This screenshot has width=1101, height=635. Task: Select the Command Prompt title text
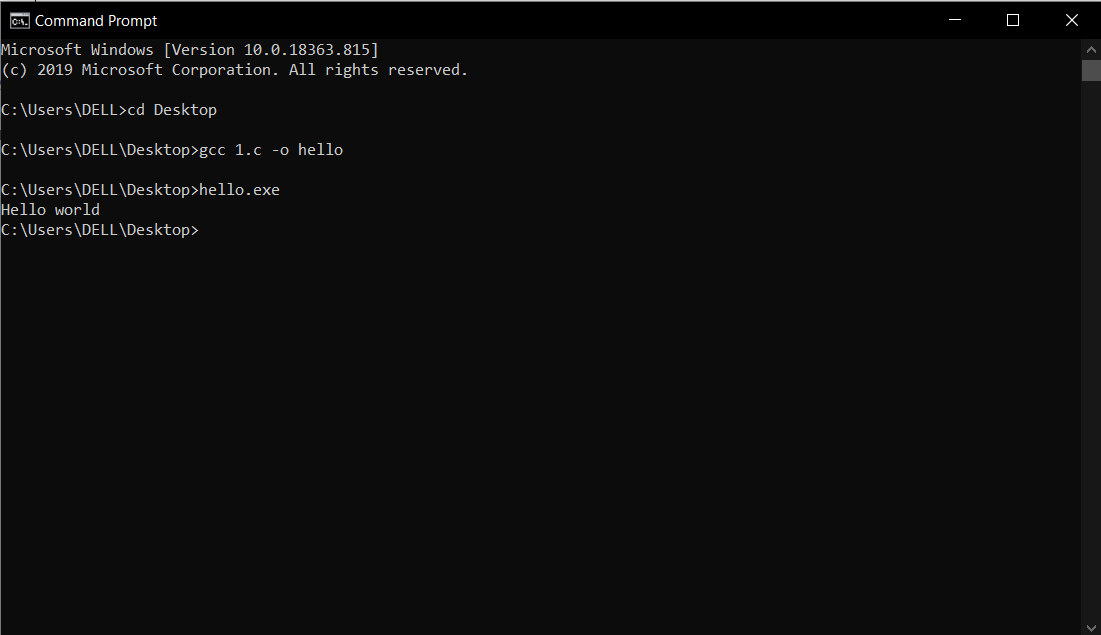point(98,20)
